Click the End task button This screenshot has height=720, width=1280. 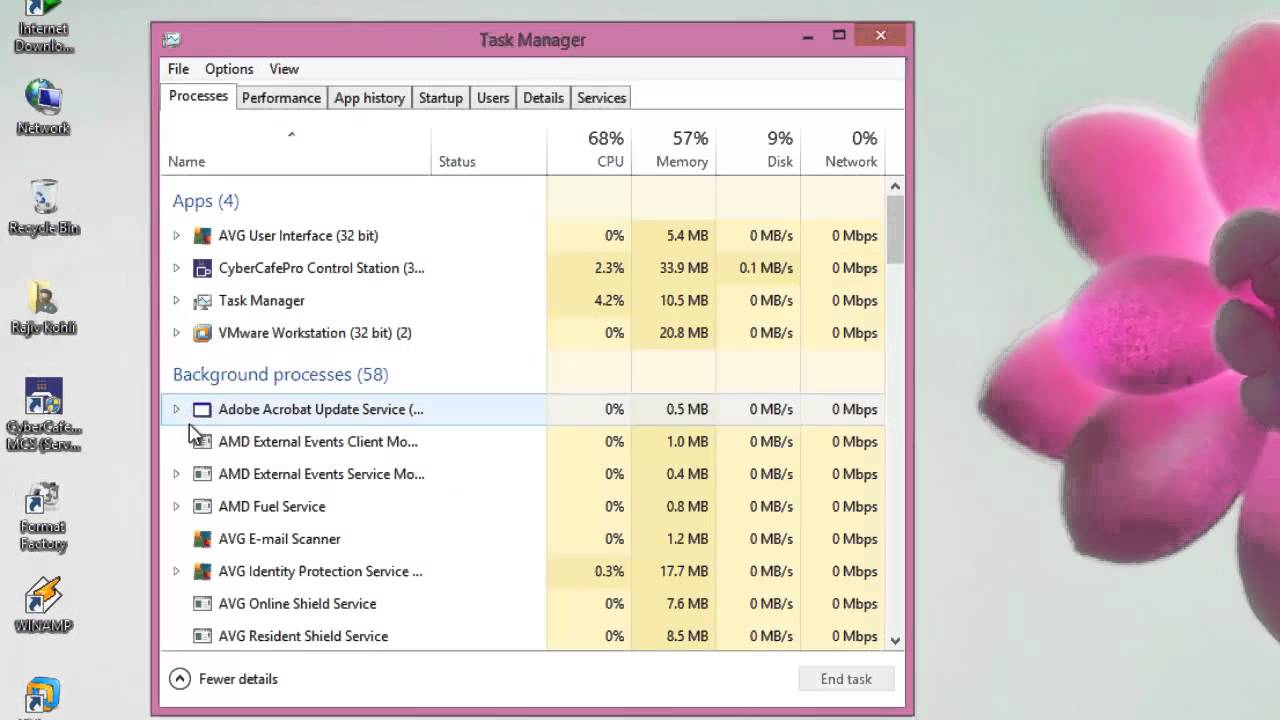[846, 679]
